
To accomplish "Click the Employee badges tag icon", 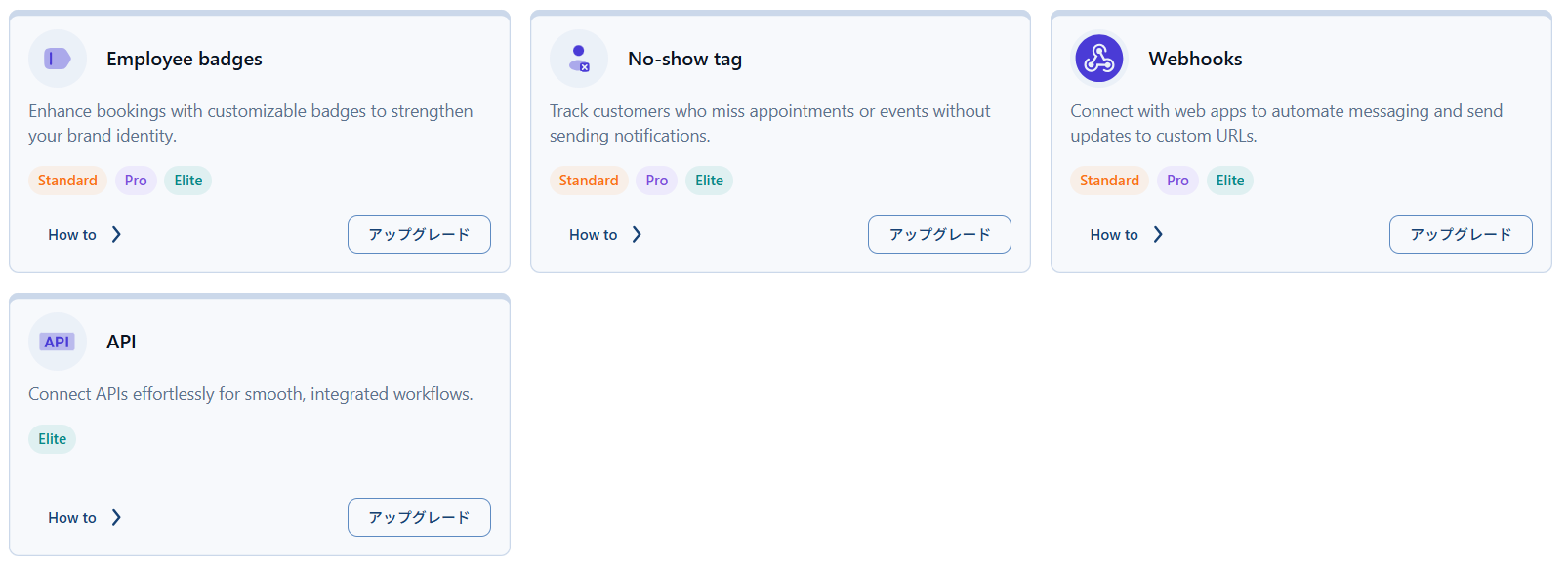I will click(58, 59).
